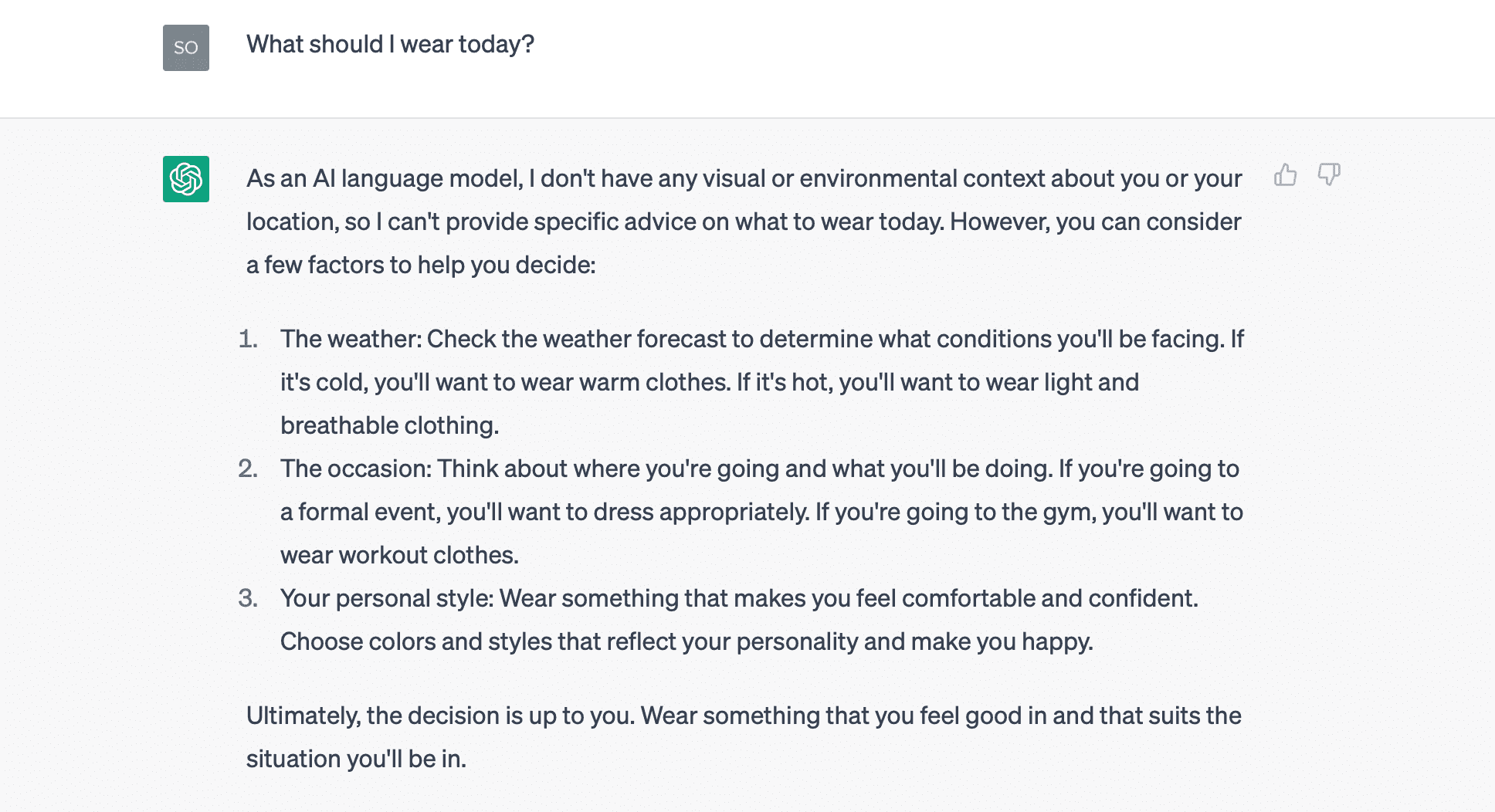Image resolution: width=1495 pixels, height=812 pixels.
Task: Click list number 1 marker
Action: (x=248, y=339)
